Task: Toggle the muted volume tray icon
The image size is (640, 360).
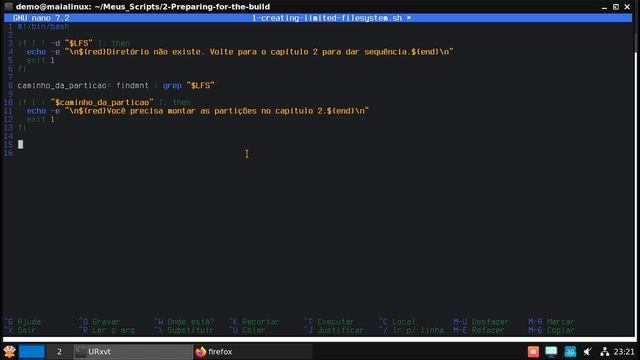Action: (588, 351)
